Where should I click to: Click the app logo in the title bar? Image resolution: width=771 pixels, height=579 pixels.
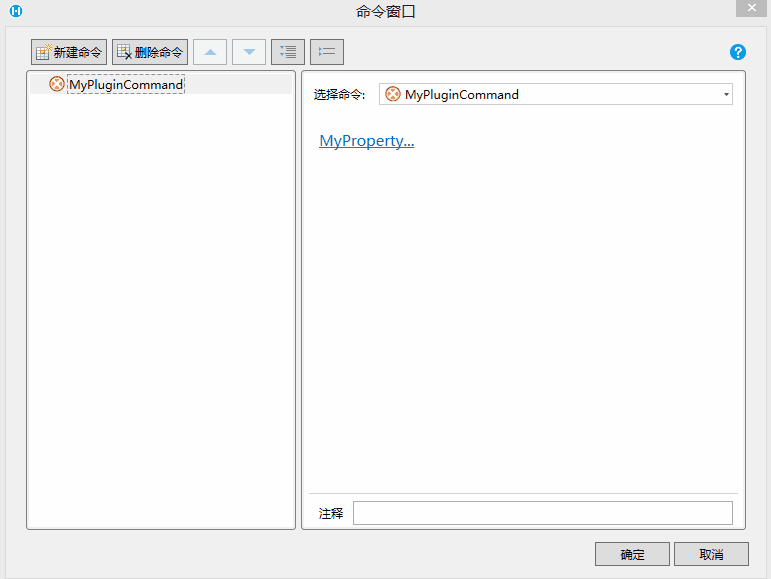[x=16, y=11]
